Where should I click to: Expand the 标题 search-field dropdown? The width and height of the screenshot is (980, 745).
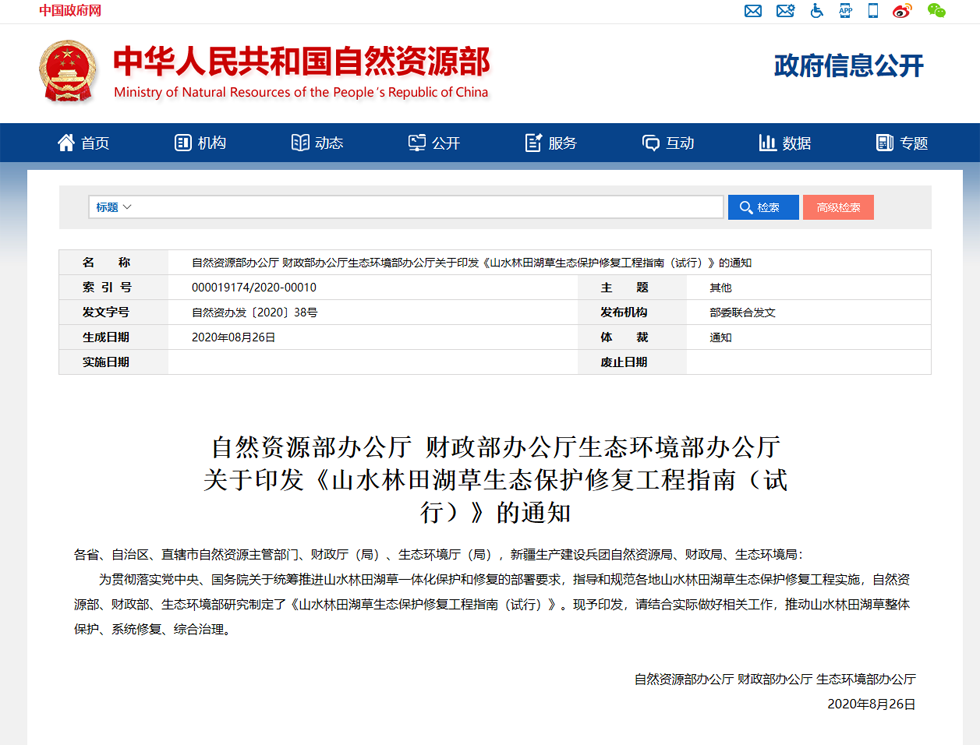pyautogui.click(x=113, y=207)
